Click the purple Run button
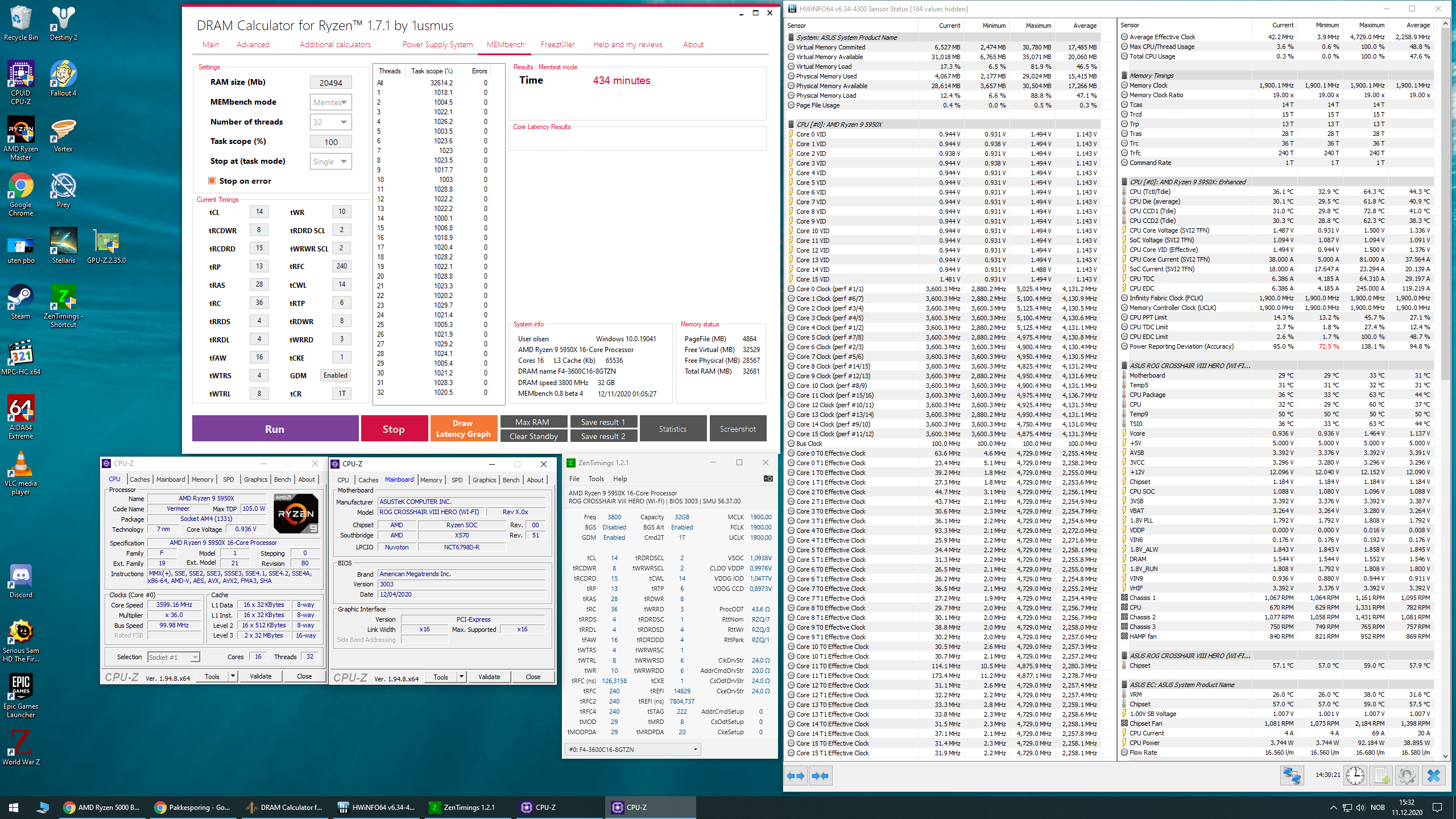The width and height of the screenshot is (1456, 819). point(275,429)
